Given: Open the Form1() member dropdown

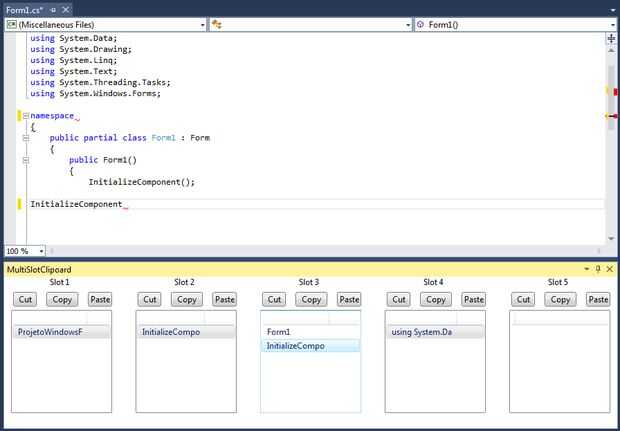Looking at the screenshot, I should tap(516, 25).
